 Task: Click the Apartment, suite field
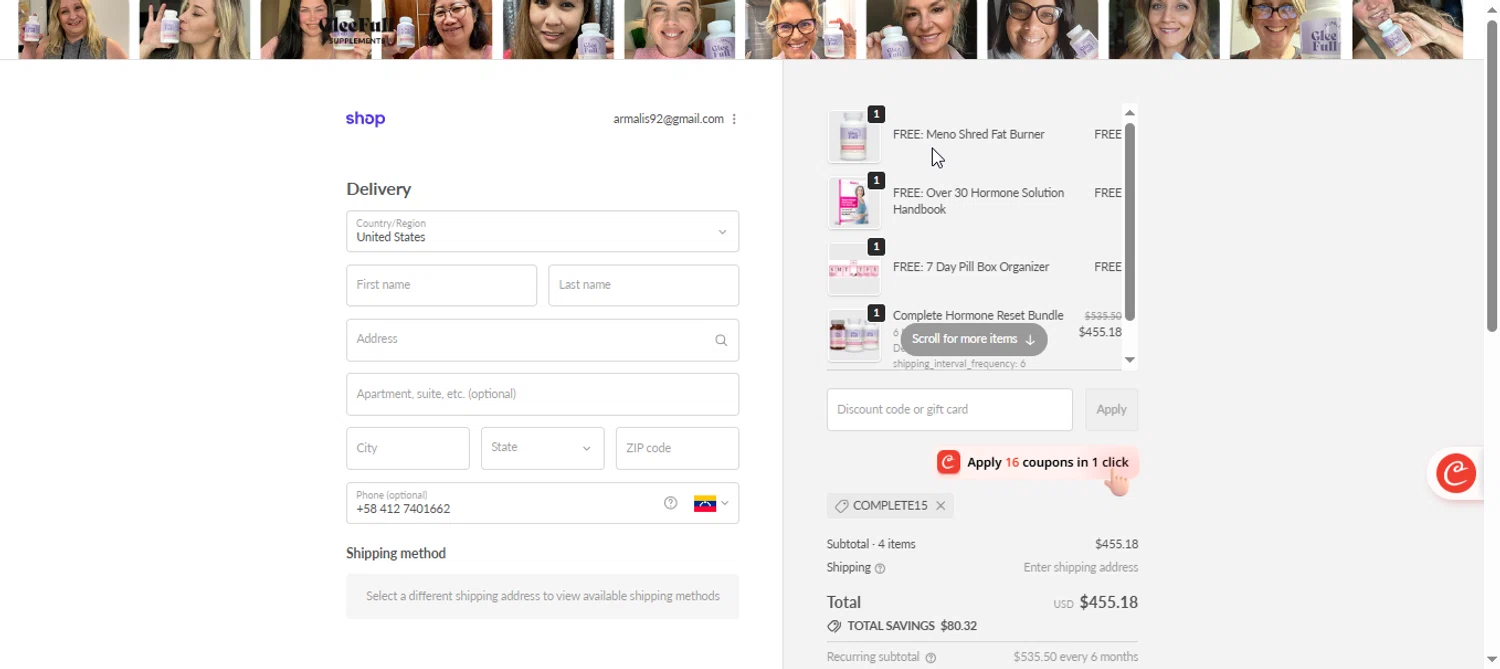[x=542, y=394]
